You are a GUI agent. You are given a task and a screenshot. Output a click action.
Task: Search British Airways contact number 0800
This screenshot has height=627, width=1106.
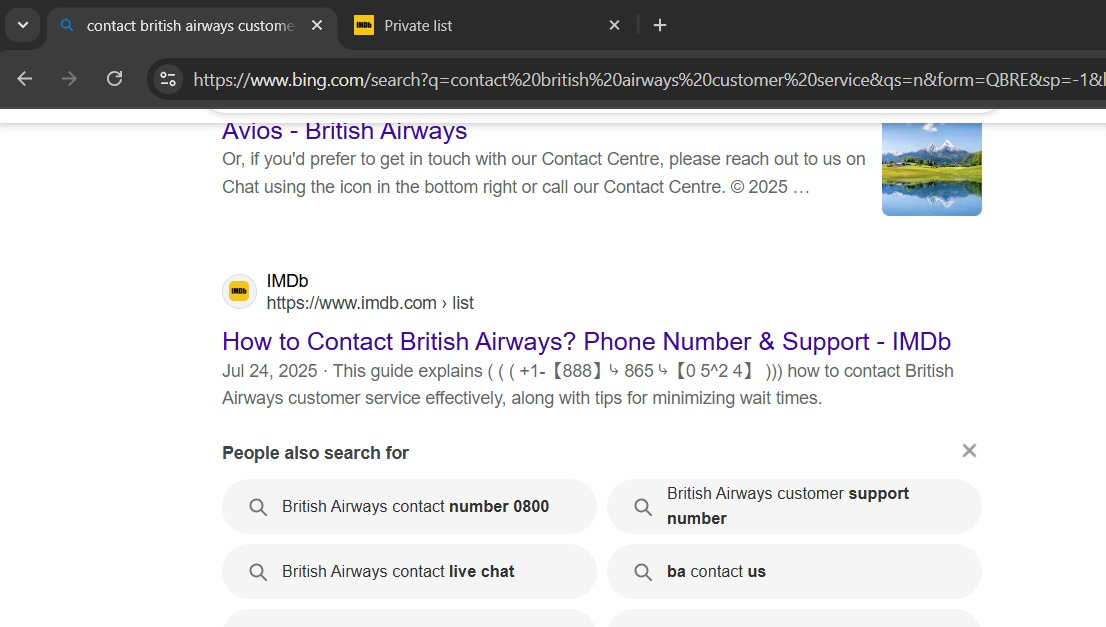tap(409, 506)
